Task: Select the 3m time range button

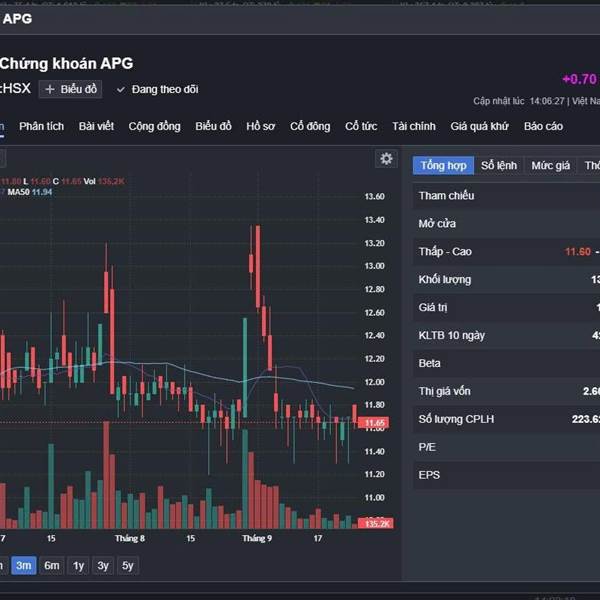Action: point(24,565)
